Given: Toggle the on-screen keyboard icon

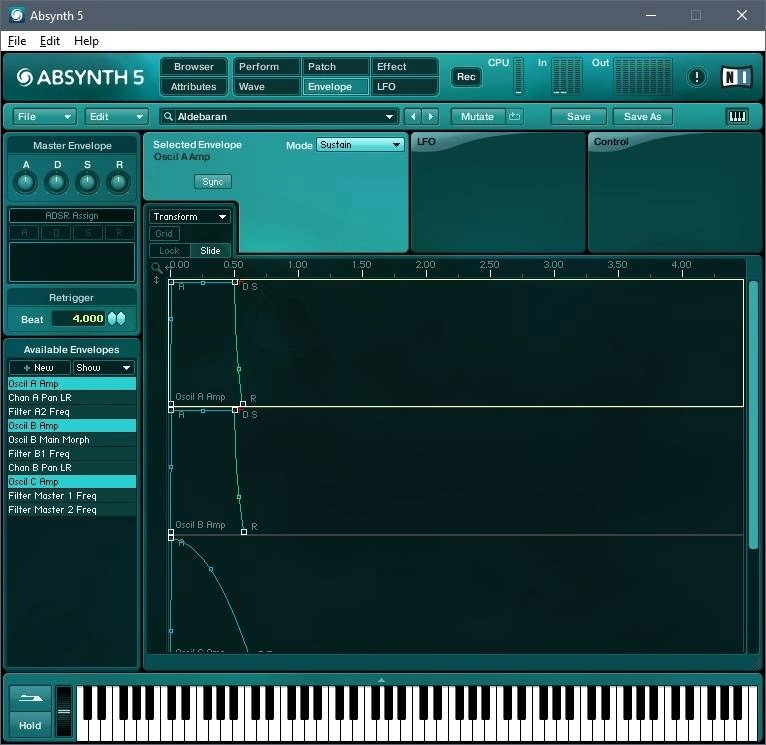Looking at the screenshot, I should point(737,116).
